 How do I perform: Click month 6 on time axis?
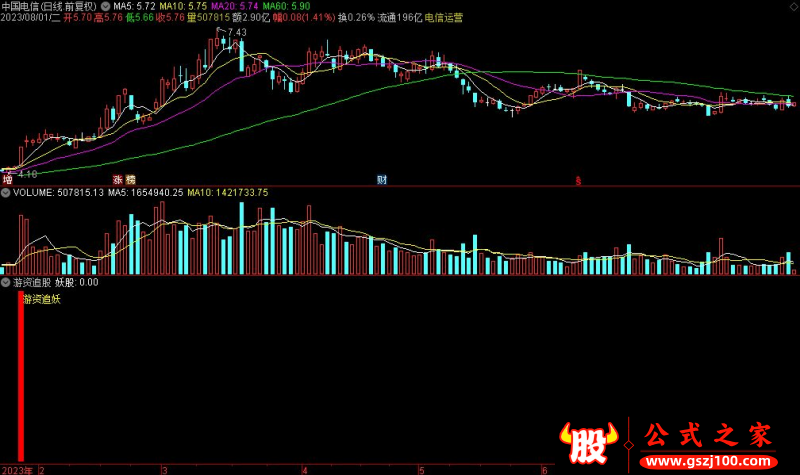pos(544,470)
